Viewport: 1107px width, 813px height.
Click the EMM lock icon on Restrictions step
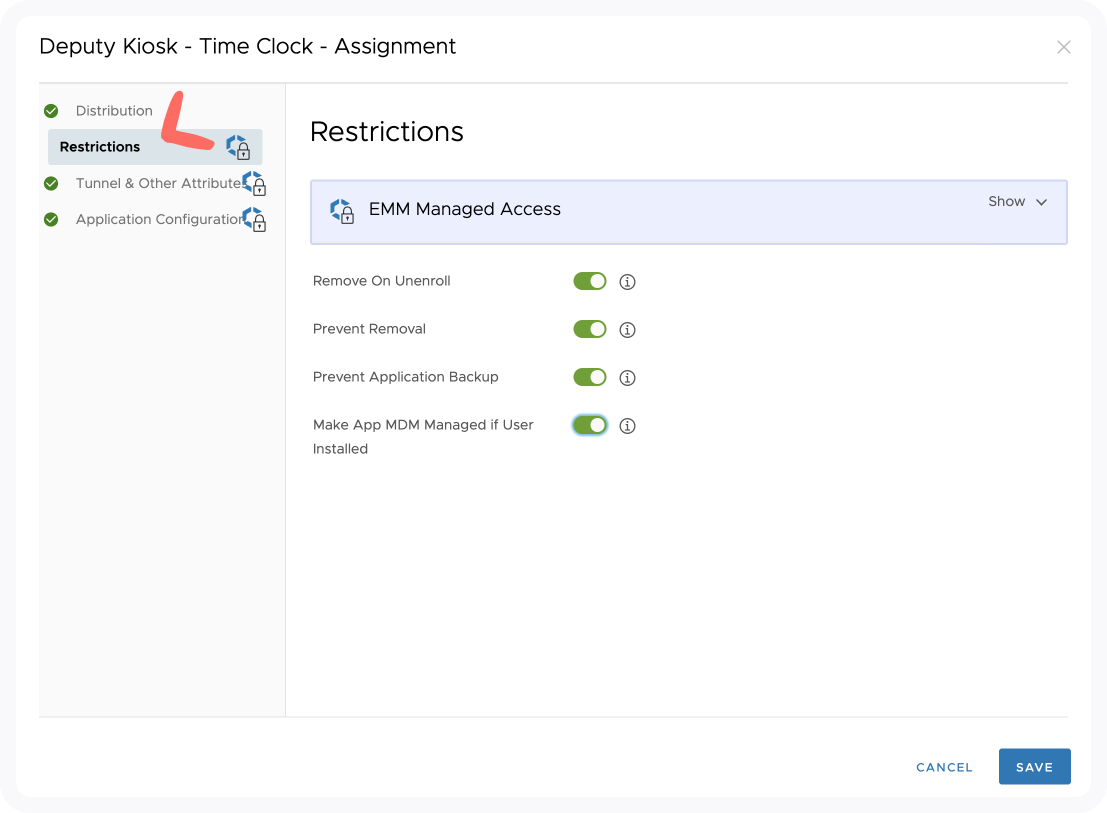(x=238, y=147)
